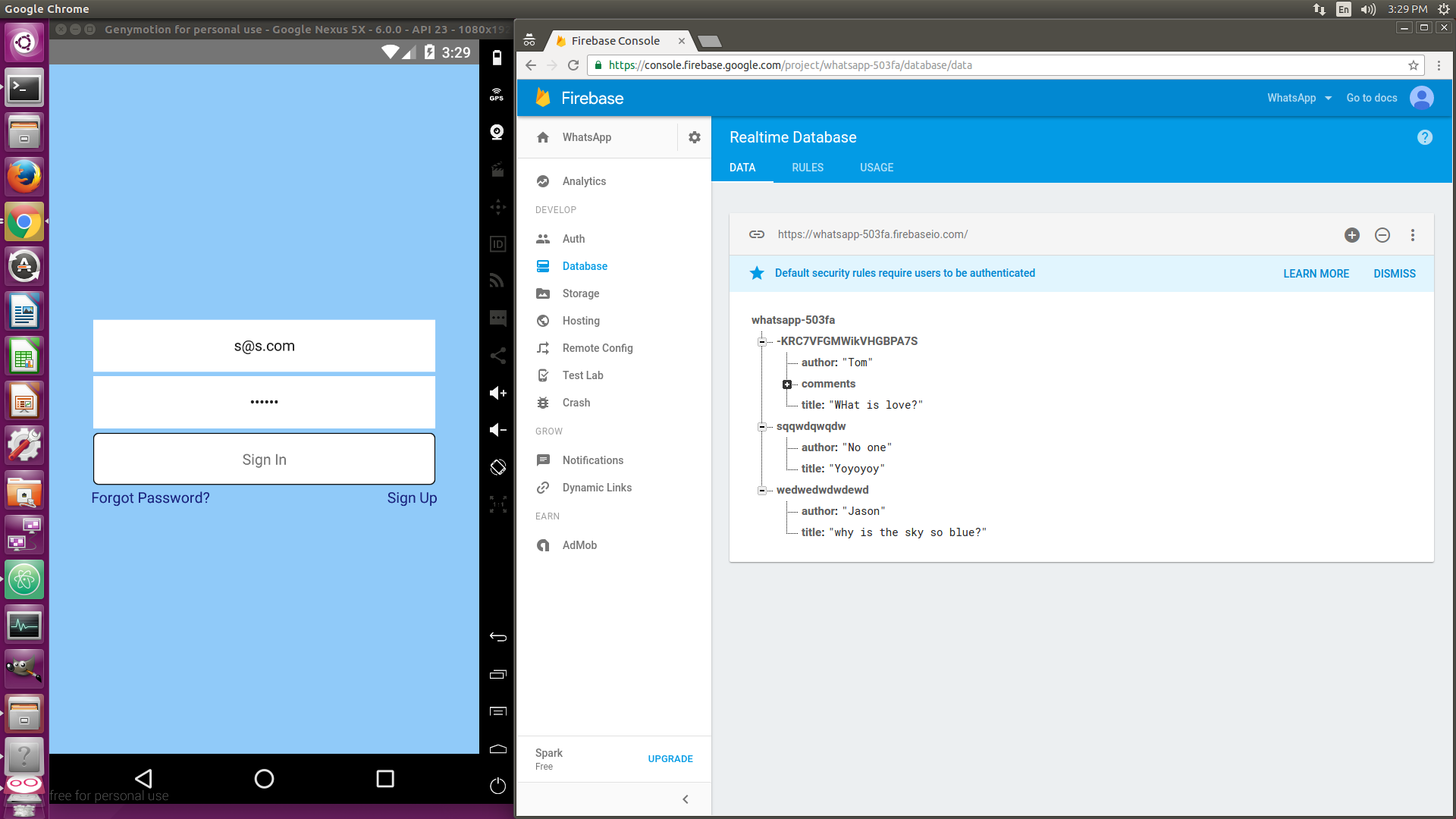Image resolution: width=1456 pixels, height=819 pixels.
Task: Click the WhatsApp project home icon
Action: coord(543,137)
